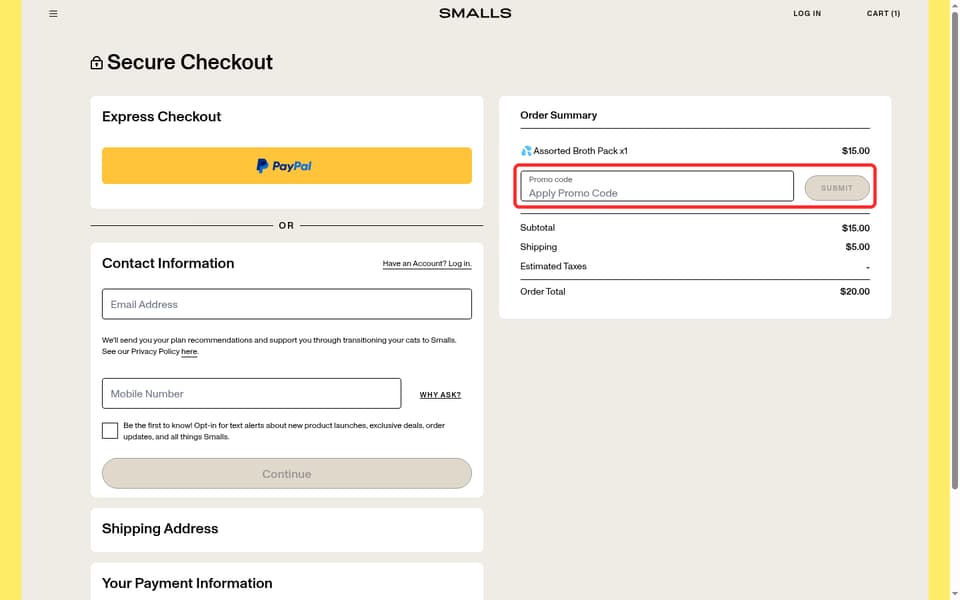Viewport: 960px width, 600px height.
Task: Click the Shipping $5.00 amount
Action: (x=858, y=247)
